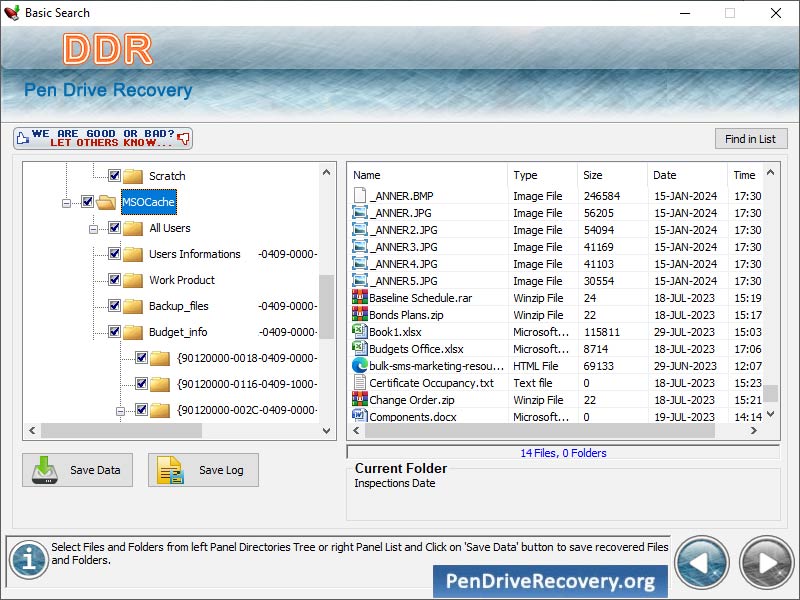Click the forward navigation arrow button
This screenshot has height=600, width=800.
765,563
